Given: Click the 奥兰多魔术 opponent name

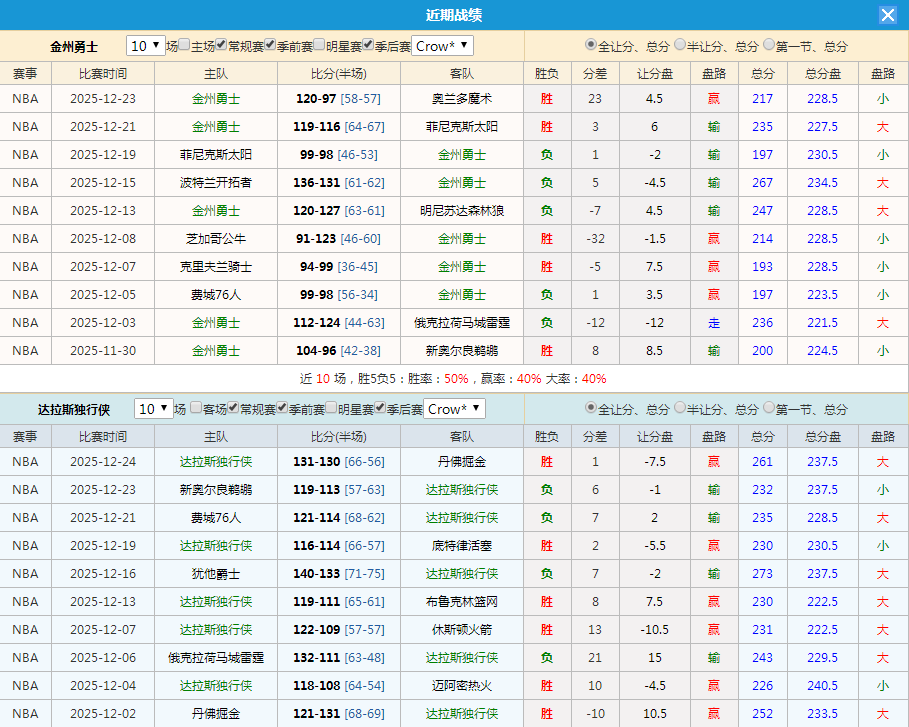Looking at the screenshot, I should 463,99.
